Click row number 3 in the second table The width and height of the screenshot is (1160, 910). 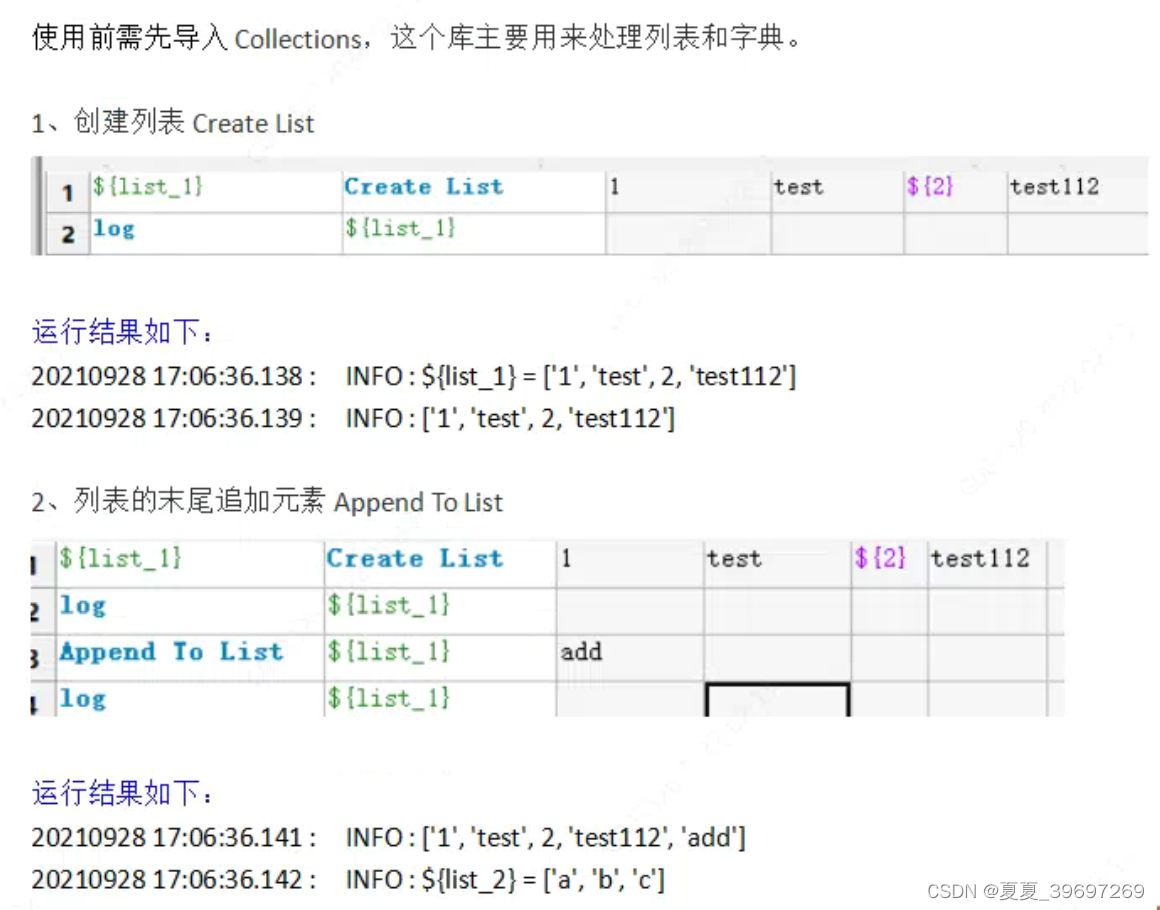point(36,657)
